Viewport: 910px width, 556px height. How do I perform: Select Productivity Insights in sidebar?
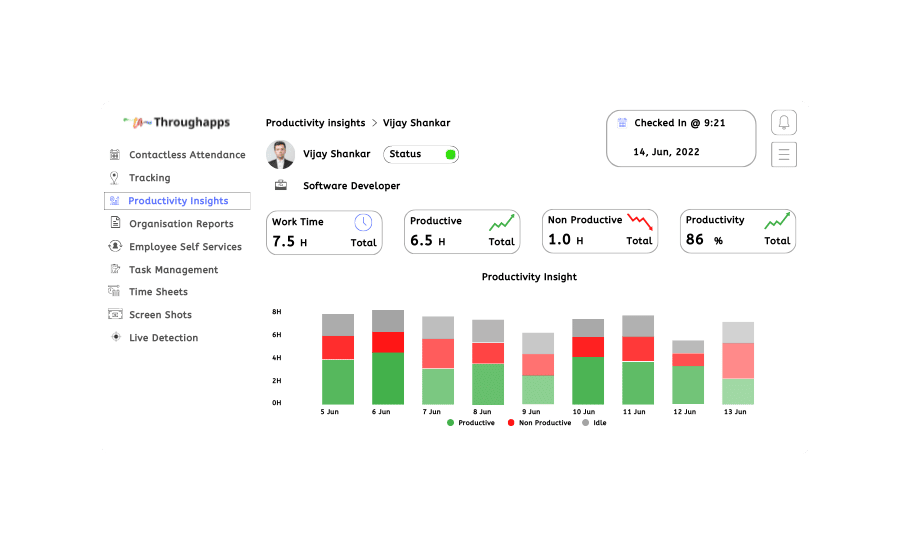(177, 201)
